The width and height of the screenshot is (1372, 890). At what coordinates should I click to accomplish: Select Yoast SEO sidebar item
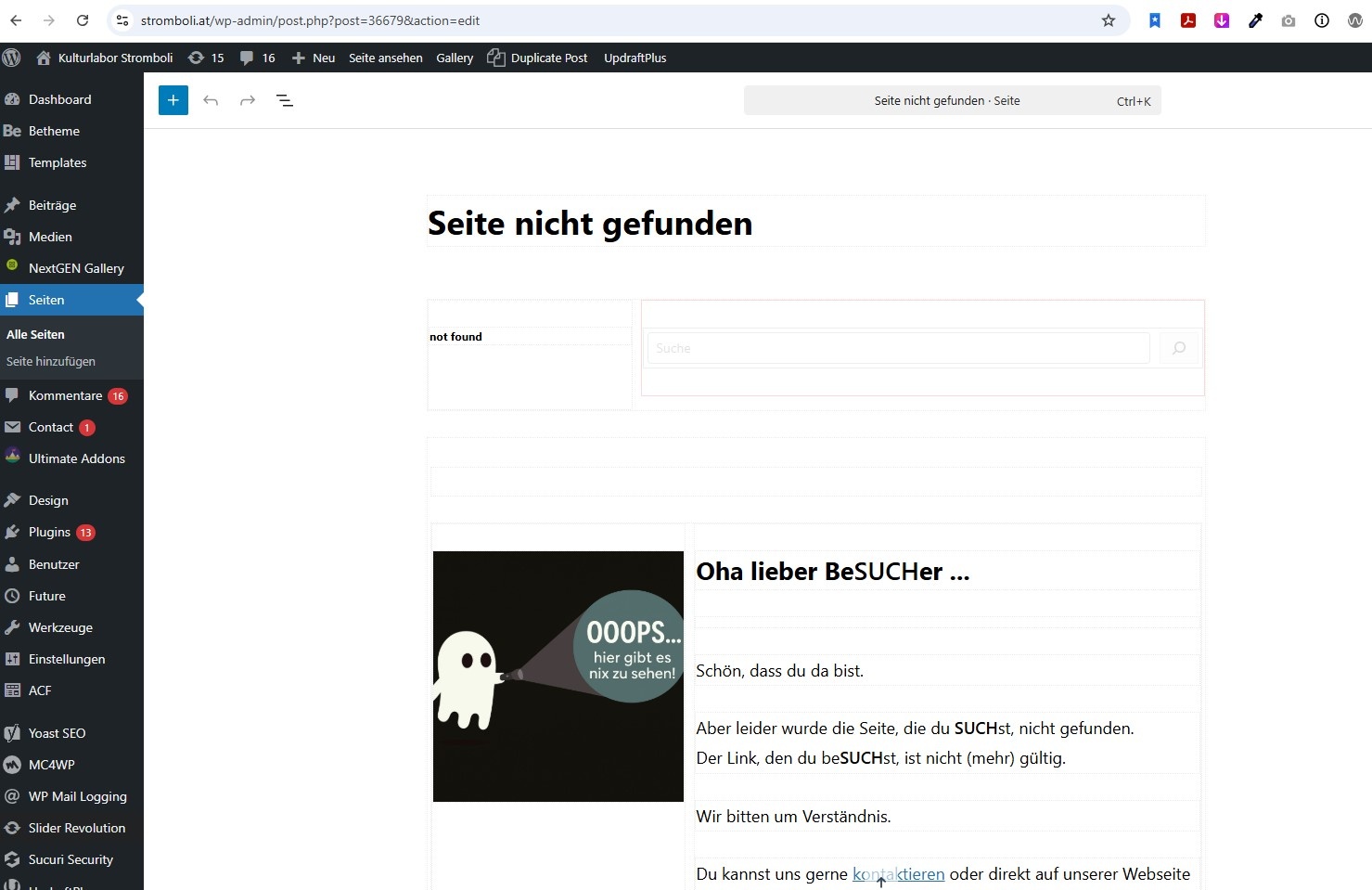57,733
